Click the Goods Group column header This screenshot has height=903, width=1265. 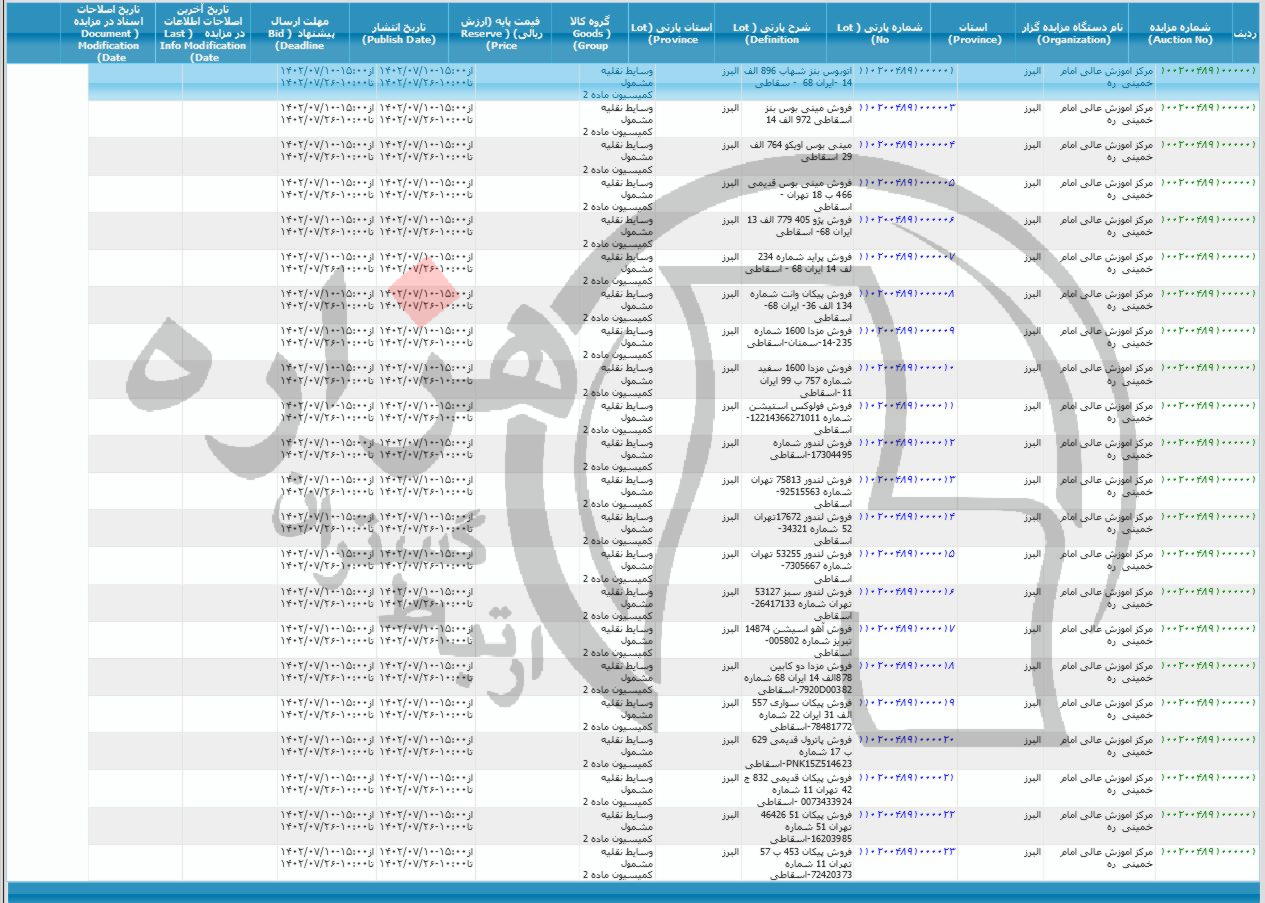tap(591, 33)
